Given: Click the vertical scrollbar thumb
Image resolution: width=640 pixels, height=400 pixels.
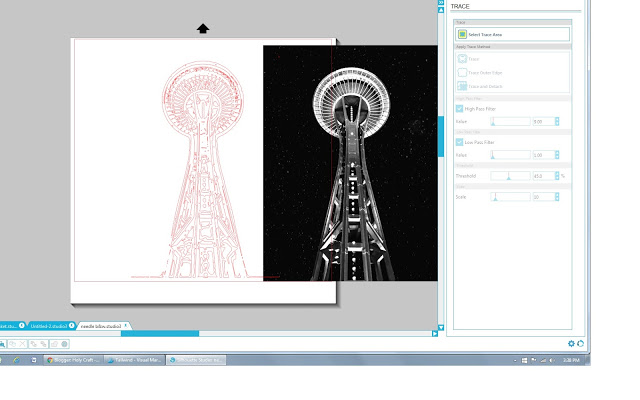Looking at the screenshot, I should point(441,136).
